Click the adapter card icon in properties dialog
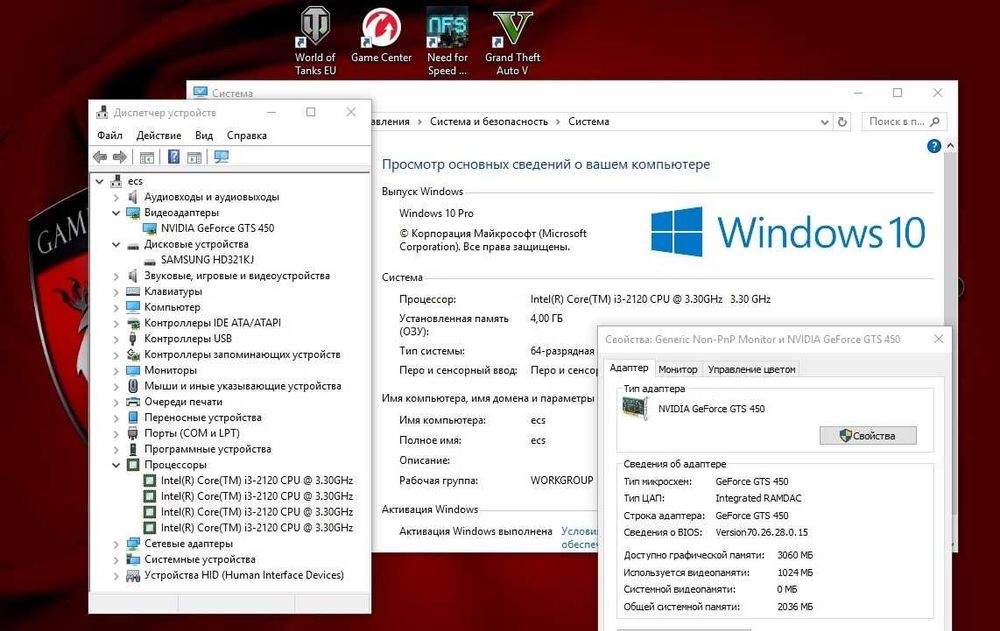The width and height of the screenshot is (1000, 631). 635,408
